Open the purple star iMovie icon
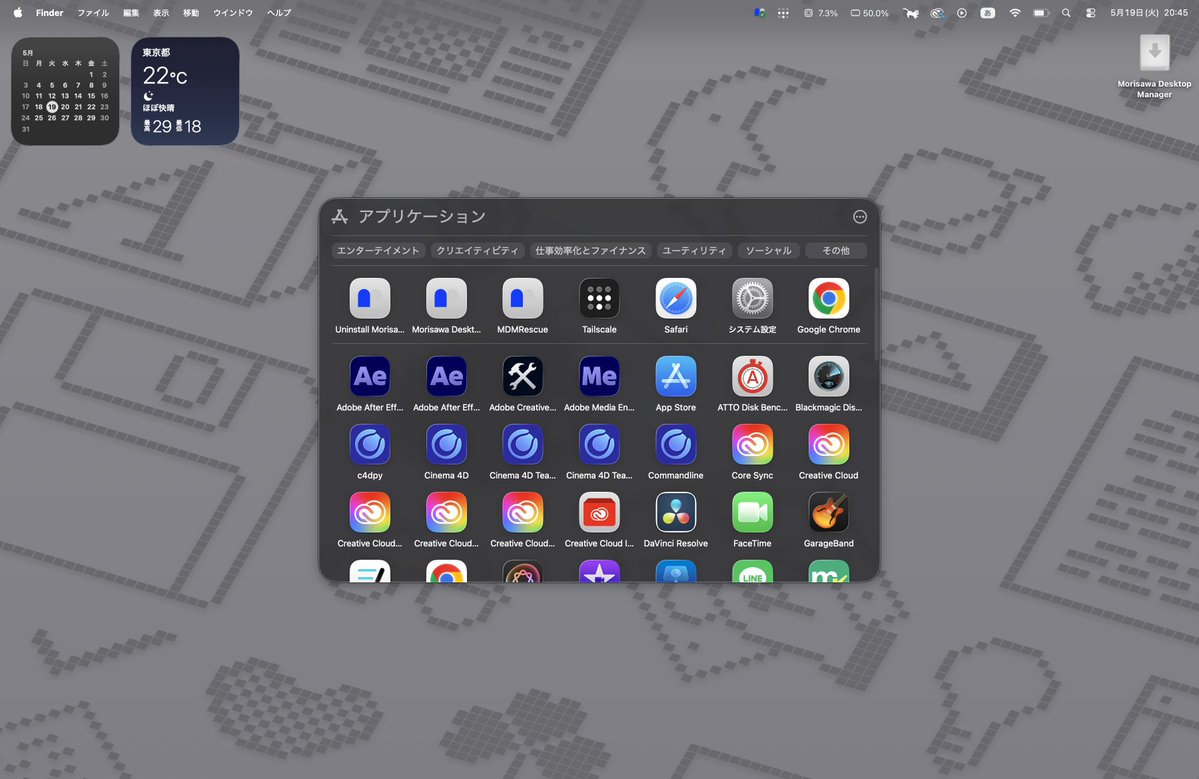1199x779 pixels. [600, 572]
